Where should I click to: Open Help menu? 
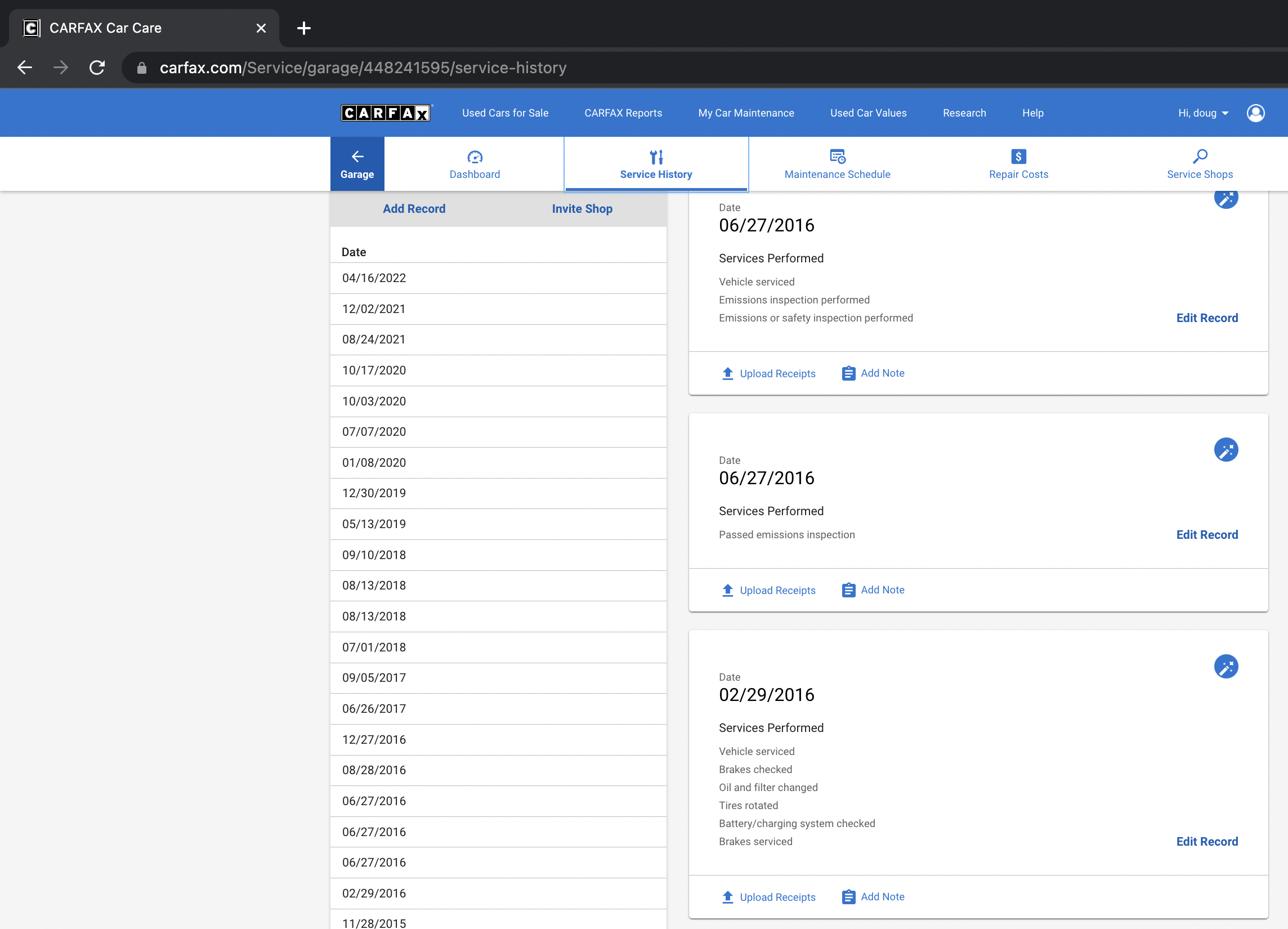1032,113
